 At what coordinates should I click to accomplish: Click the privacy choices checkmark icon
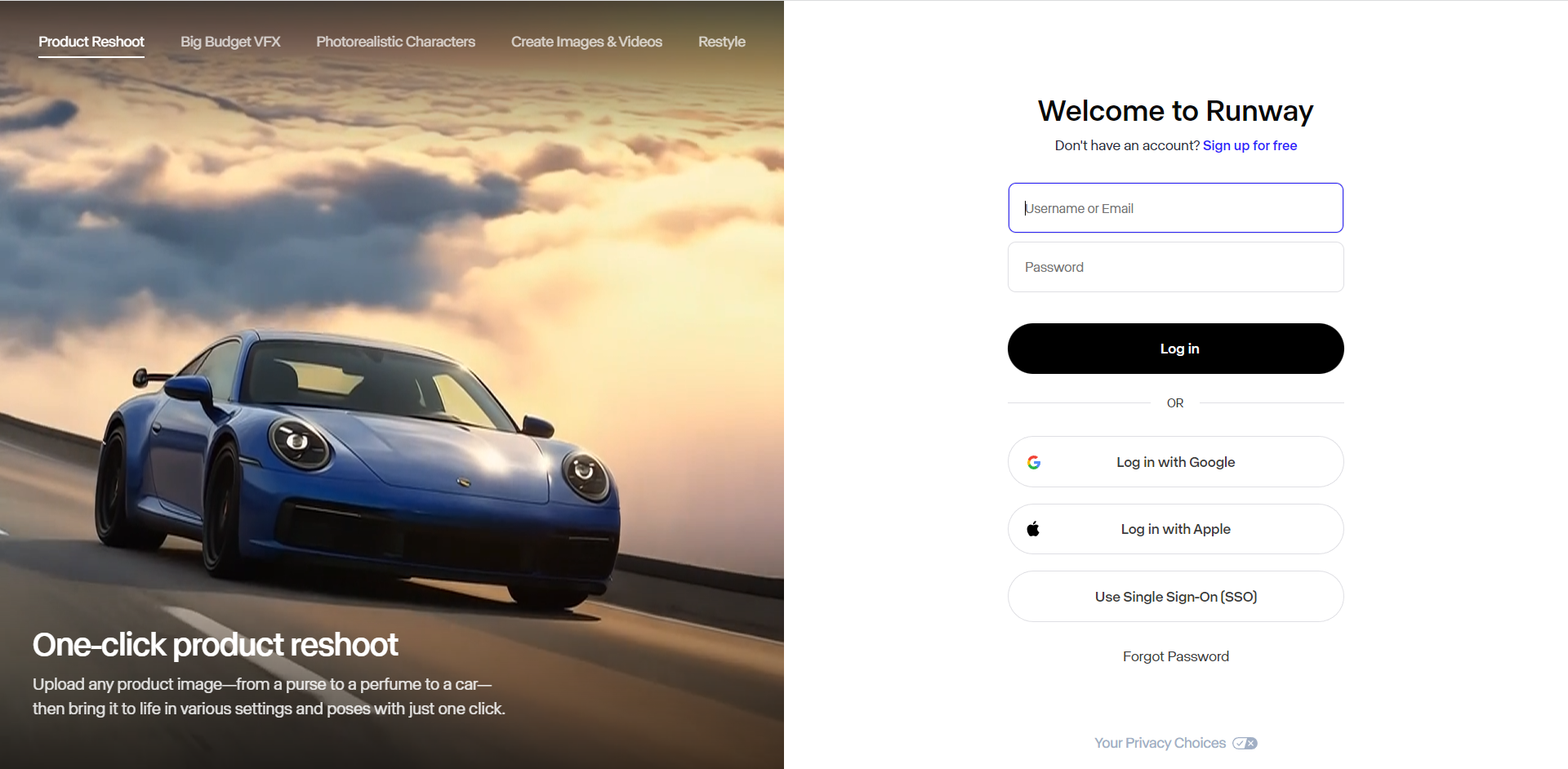1245,743
